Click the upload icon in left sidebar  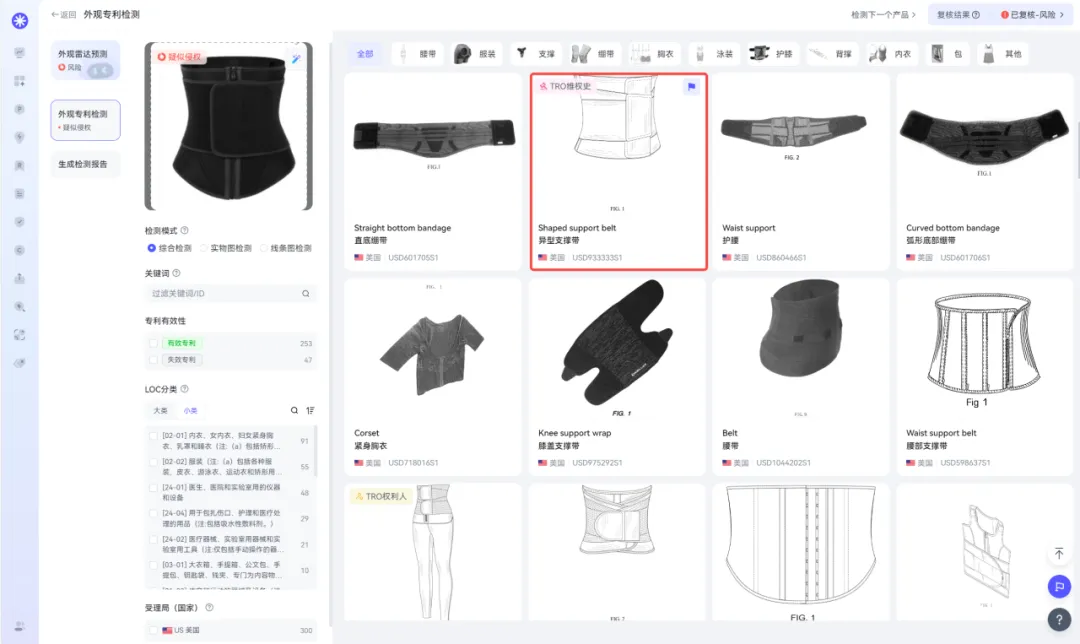(x=19, y=278)
